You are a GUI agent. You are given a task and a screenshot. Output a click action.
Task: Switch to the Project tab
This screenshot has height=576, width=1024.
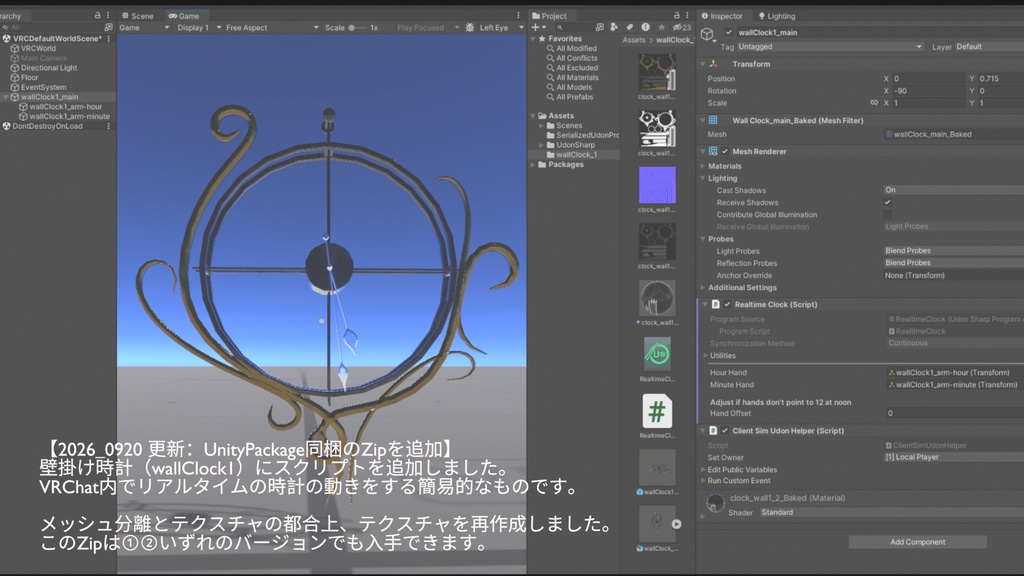tap(550, 16)
